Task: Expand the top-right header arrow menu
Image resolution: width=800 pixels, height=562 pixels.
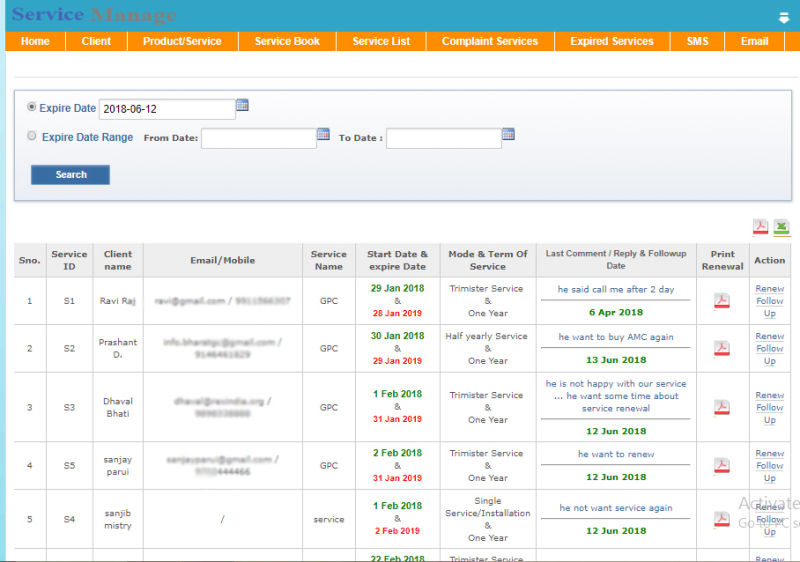Action: [784, 17]
